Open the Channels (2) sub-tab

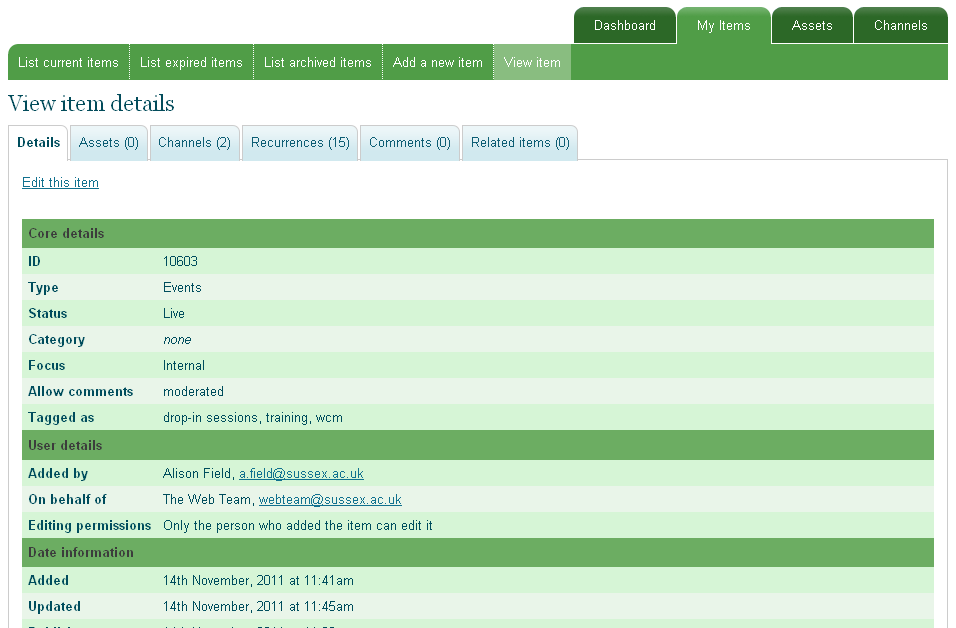(194, 143)
